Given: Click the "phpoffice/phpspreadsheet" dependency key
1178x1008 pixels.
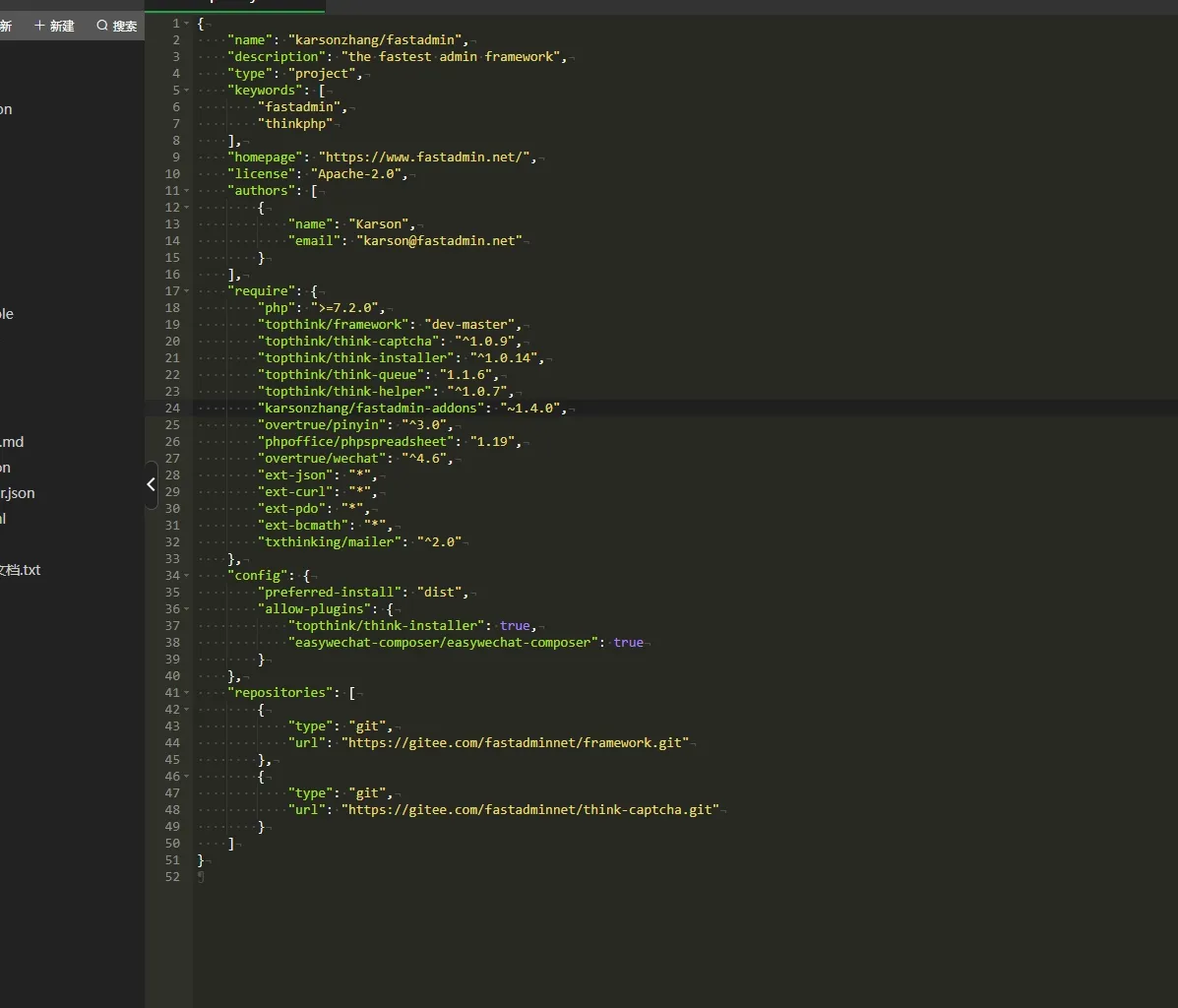Looking at the screenshot, I should [x=355, y=441].
